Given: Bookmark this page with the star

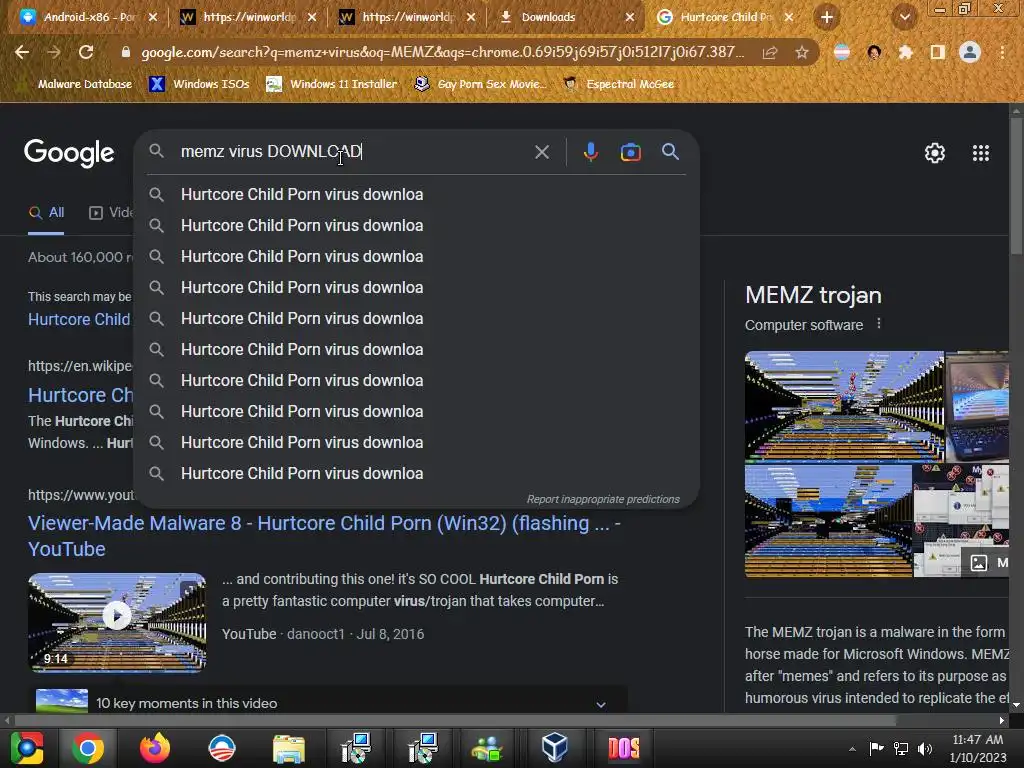Looking at the screenshot, I should 802,52.
